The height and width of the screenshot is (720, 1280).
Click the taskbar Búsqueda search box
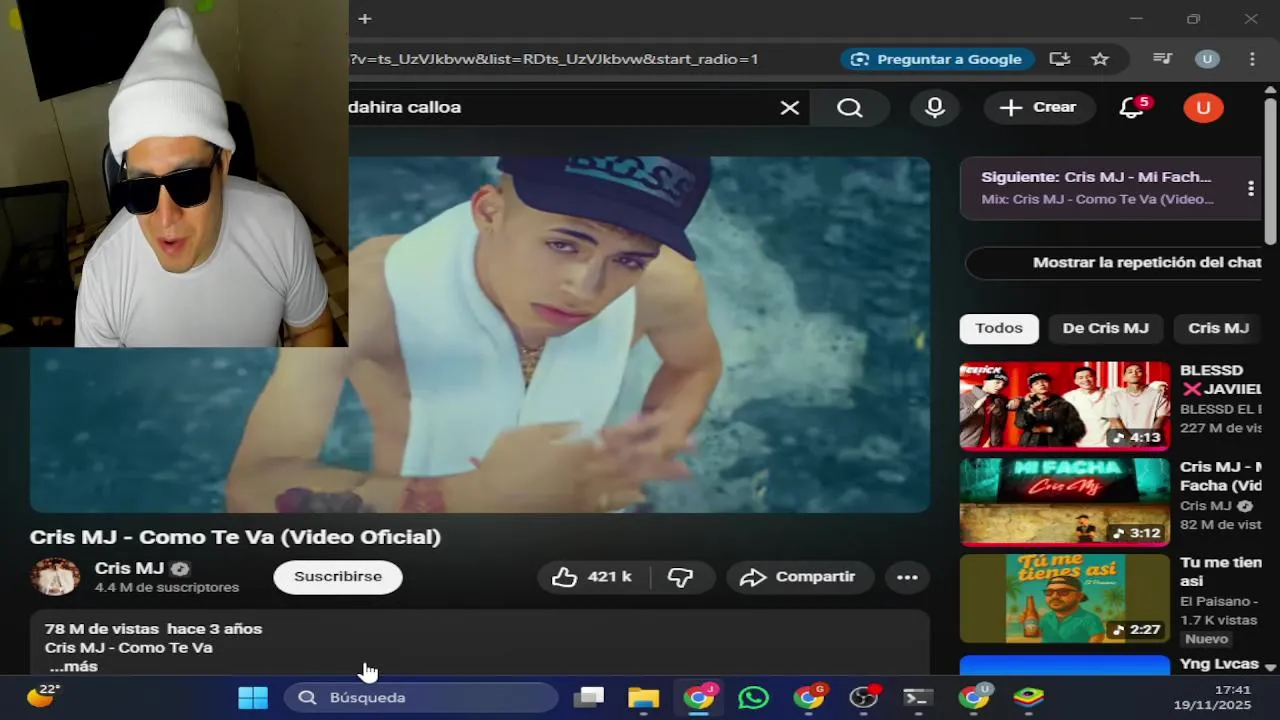[x=422, y=698]
